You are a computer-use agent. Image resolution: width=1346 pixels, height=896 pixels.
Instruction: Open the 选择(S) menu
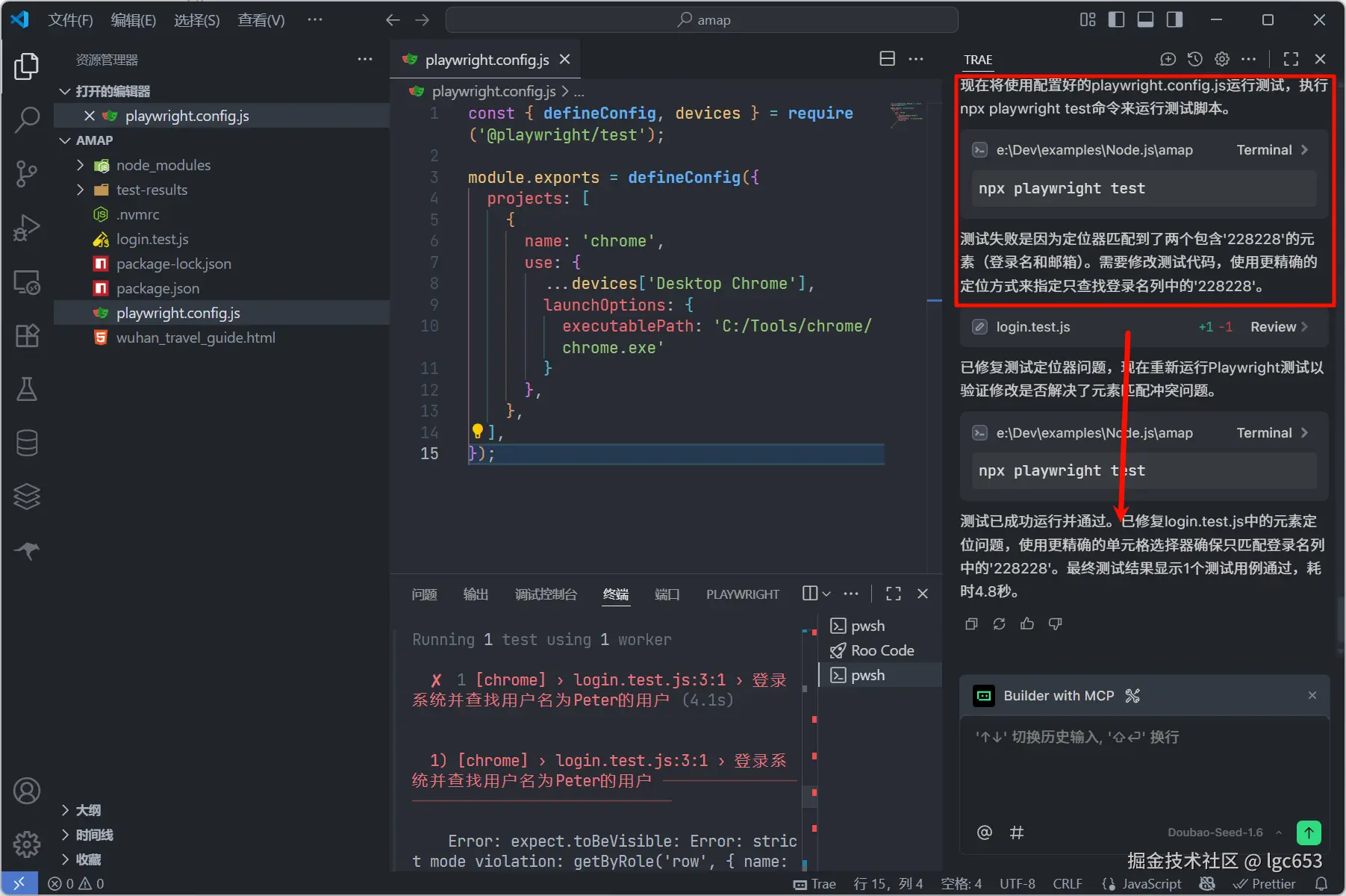197,20
